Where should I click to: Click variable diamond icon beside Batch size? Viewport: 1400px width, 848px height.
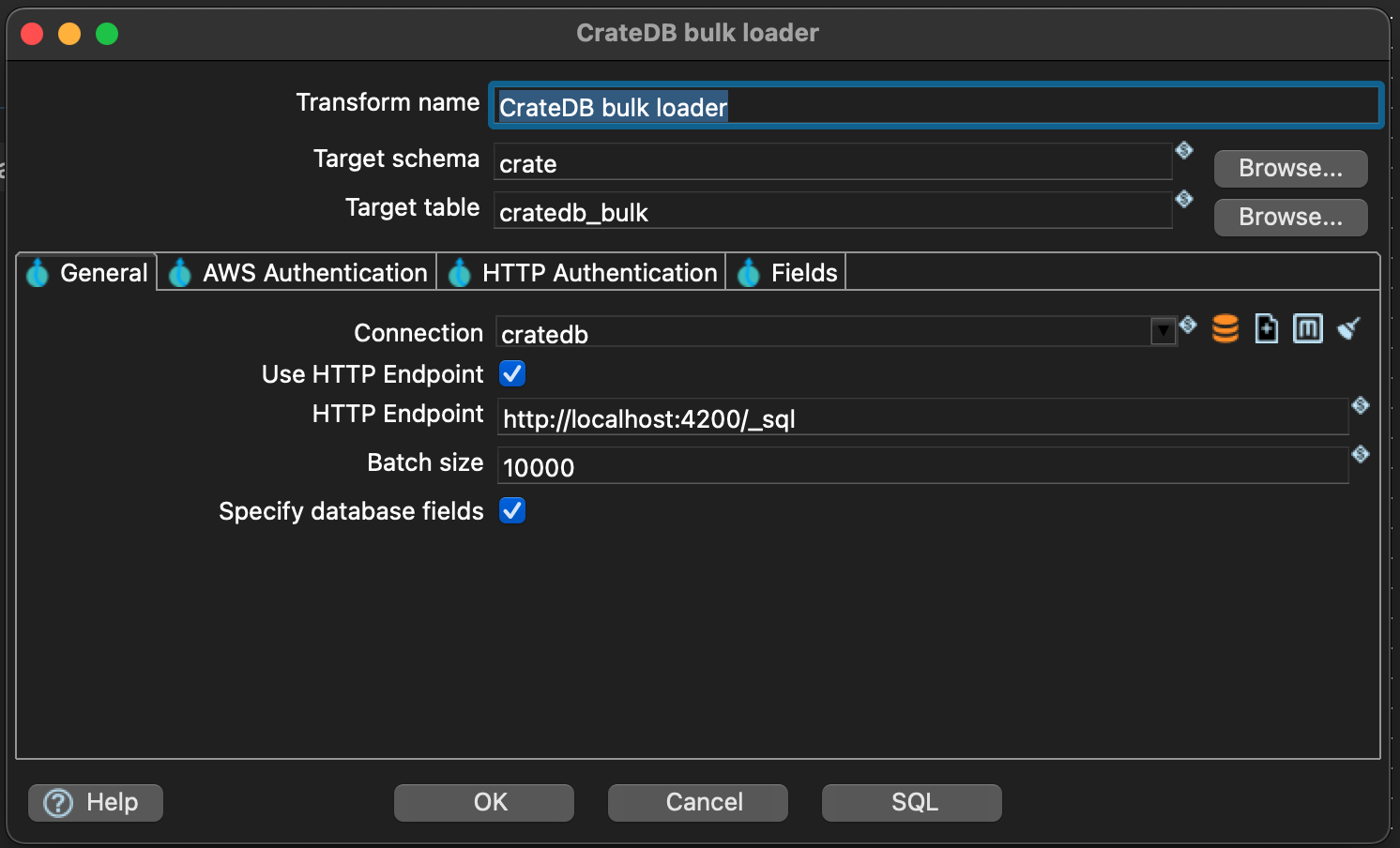[1361, 454]
